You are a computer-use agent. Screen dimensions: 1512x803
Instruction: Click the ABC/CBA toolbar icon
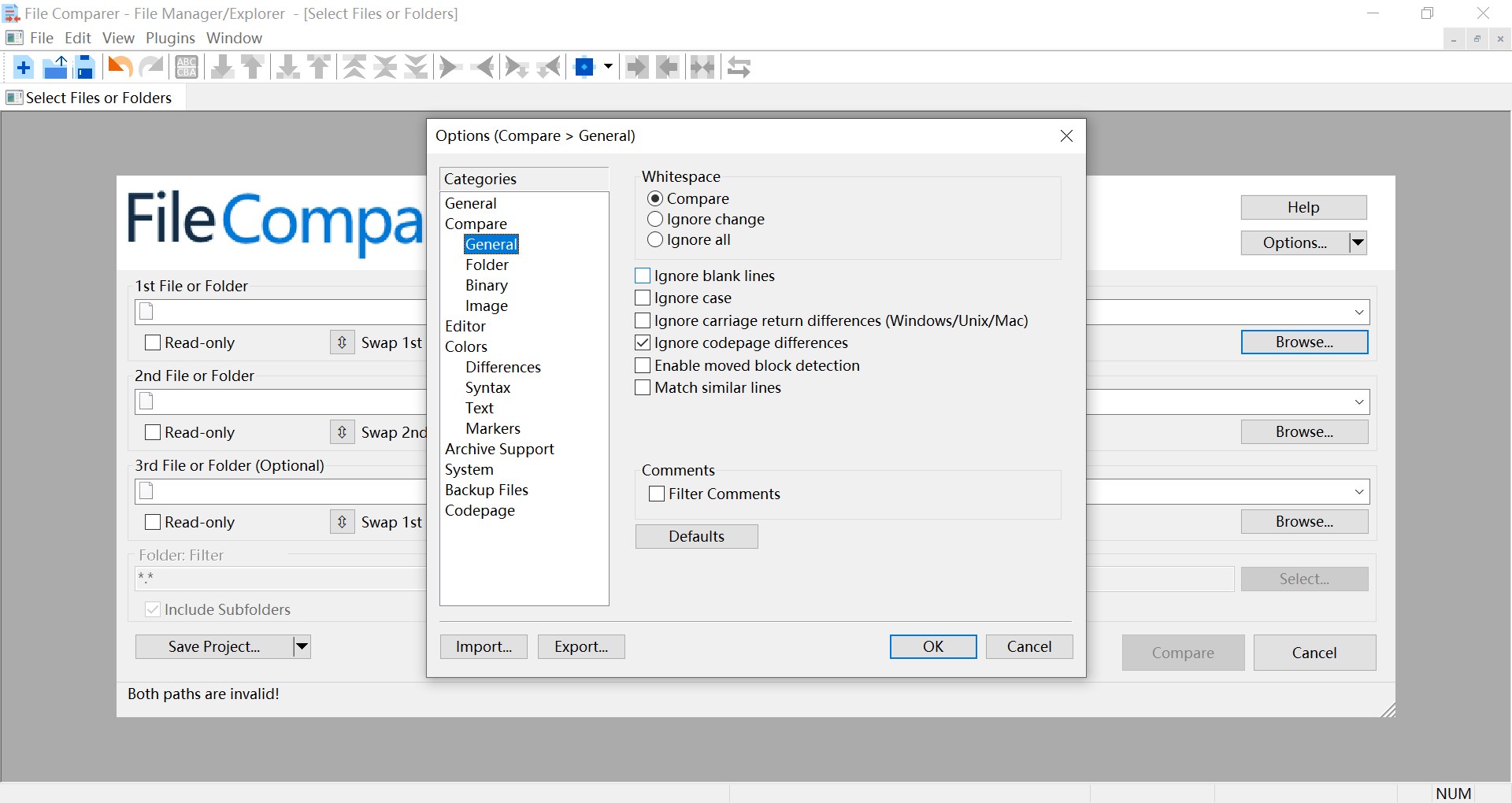[187, 68]
